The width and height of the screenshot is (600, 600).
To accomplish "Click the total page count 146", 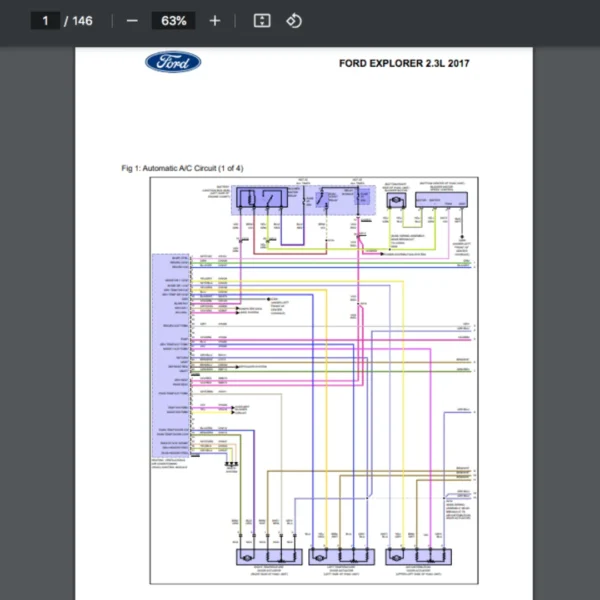I will coord(82,21).
